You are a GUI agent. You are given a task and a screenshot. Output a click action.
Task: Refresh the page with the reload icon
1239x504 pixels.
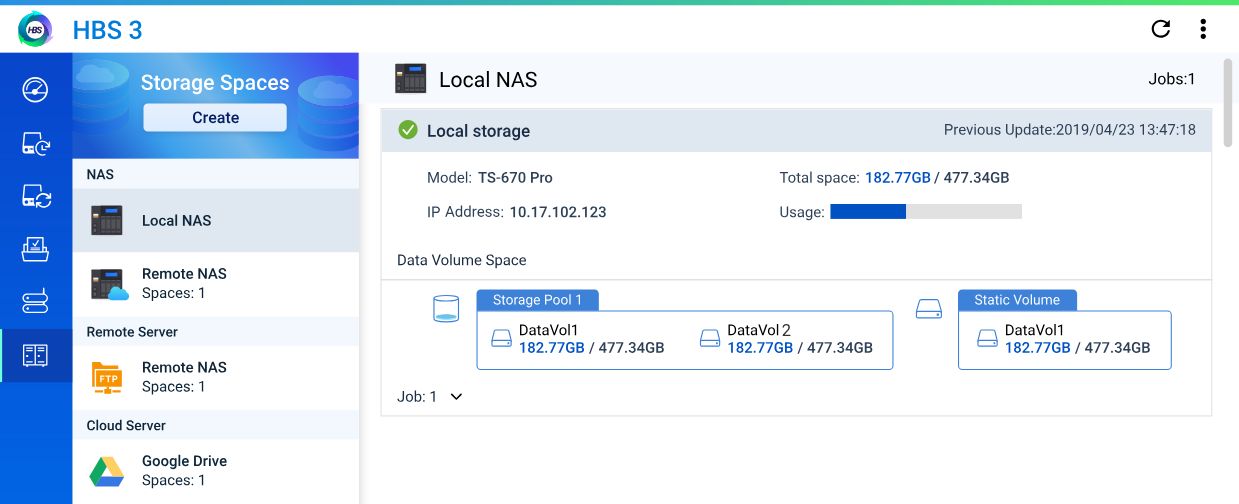[x=1161, y=29]
